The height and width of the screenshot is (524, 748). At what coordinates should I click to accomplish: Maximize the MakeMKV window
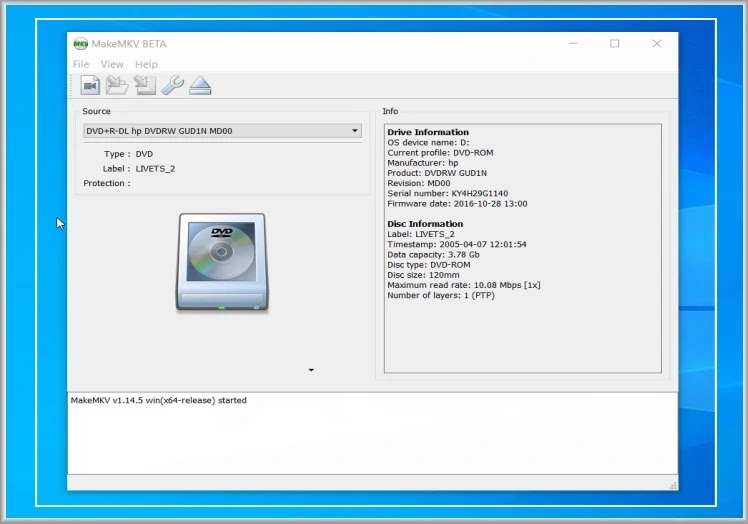pyautogui.click(x=614, y=43)
